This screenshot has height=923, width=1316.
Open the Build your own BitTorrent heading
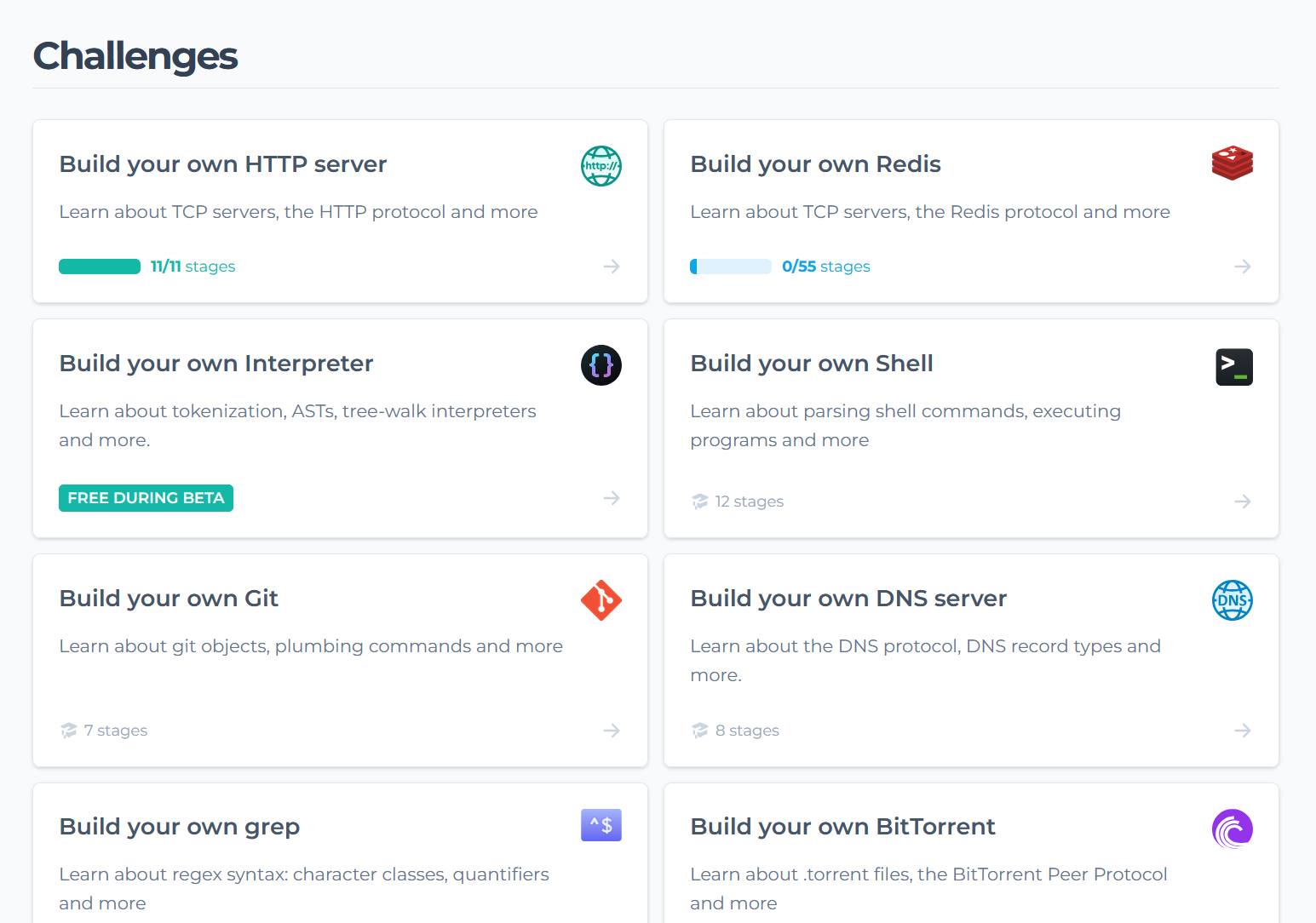[842, 827]
